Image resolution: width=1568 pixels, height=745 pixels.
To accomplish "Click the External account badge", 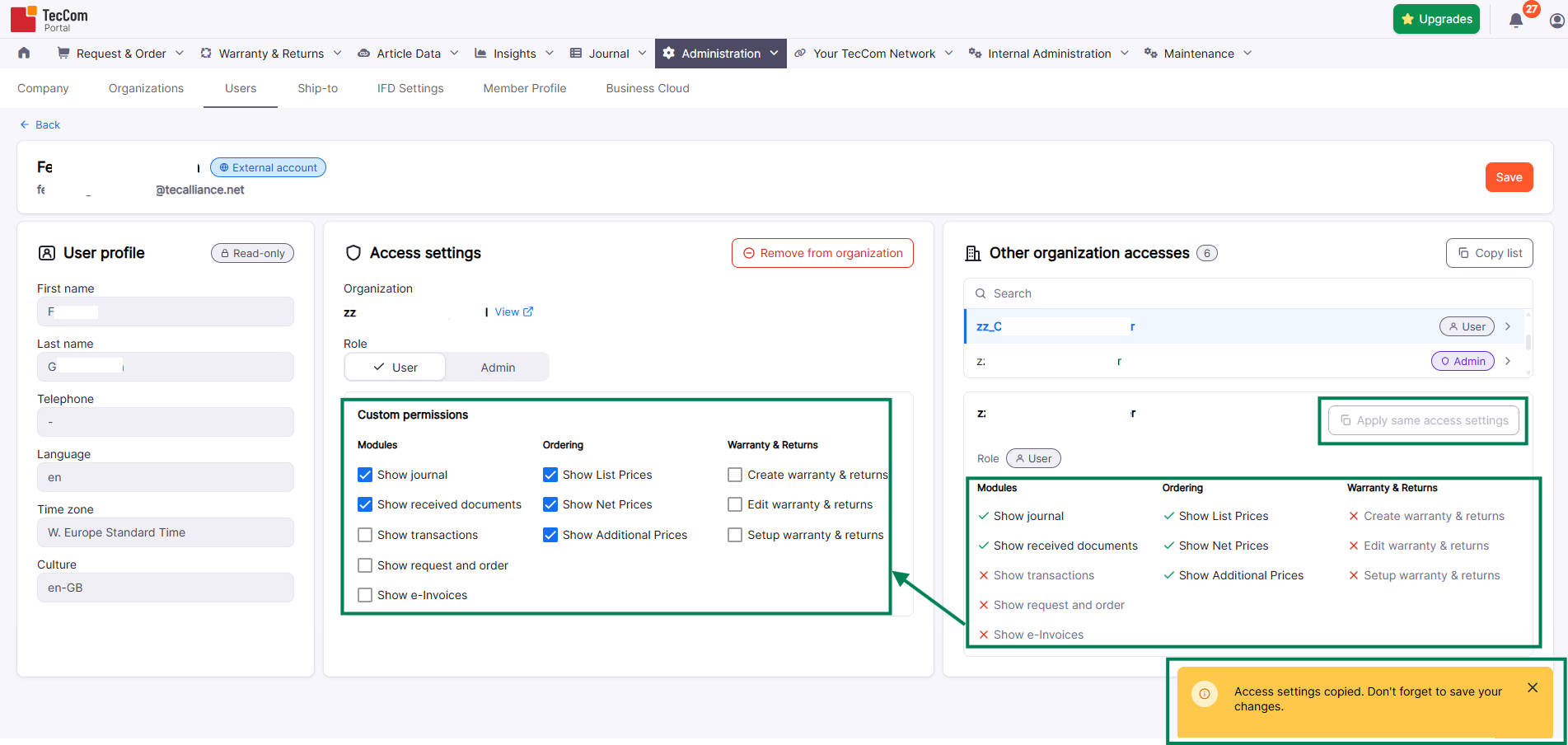I will coord(268,167).
